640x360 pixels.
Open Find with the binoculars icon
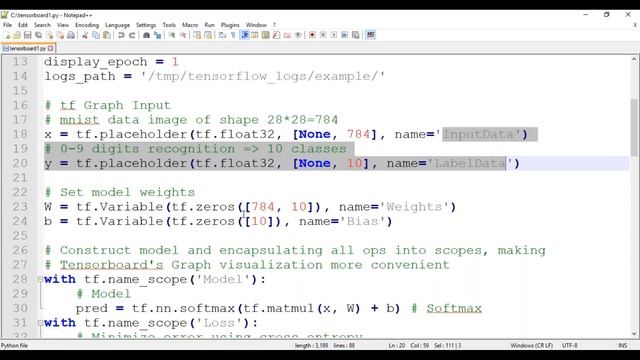(x=146, y=35)
